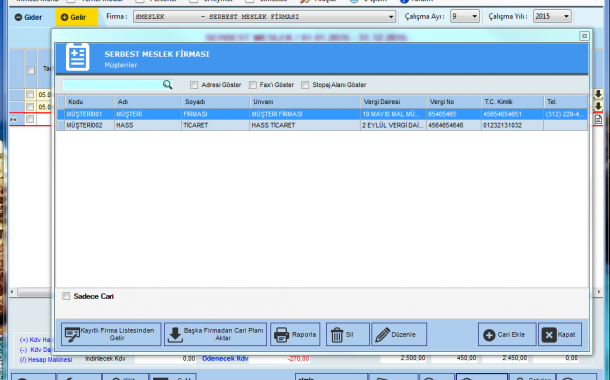This screenshot has height=380, width=610.
Task: Toggle the Fax'ı Göster checkbox
Action: tap(253, 85)
